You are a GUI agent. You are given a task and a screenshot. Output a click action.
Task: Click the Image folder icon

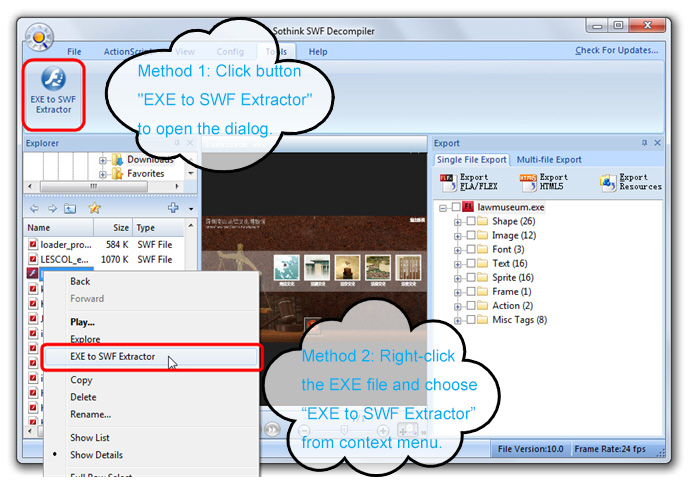coord(483,235)
